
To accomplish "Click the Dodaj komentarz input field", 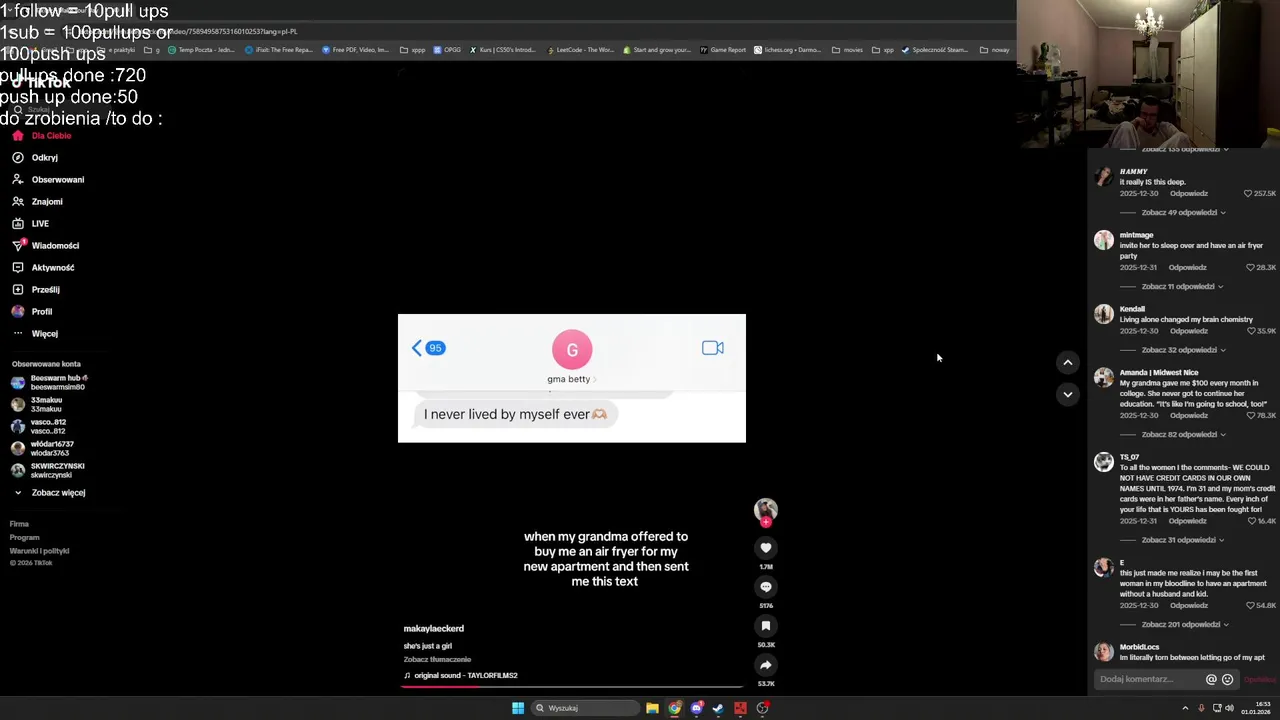I will click(x=1149, y=680).
